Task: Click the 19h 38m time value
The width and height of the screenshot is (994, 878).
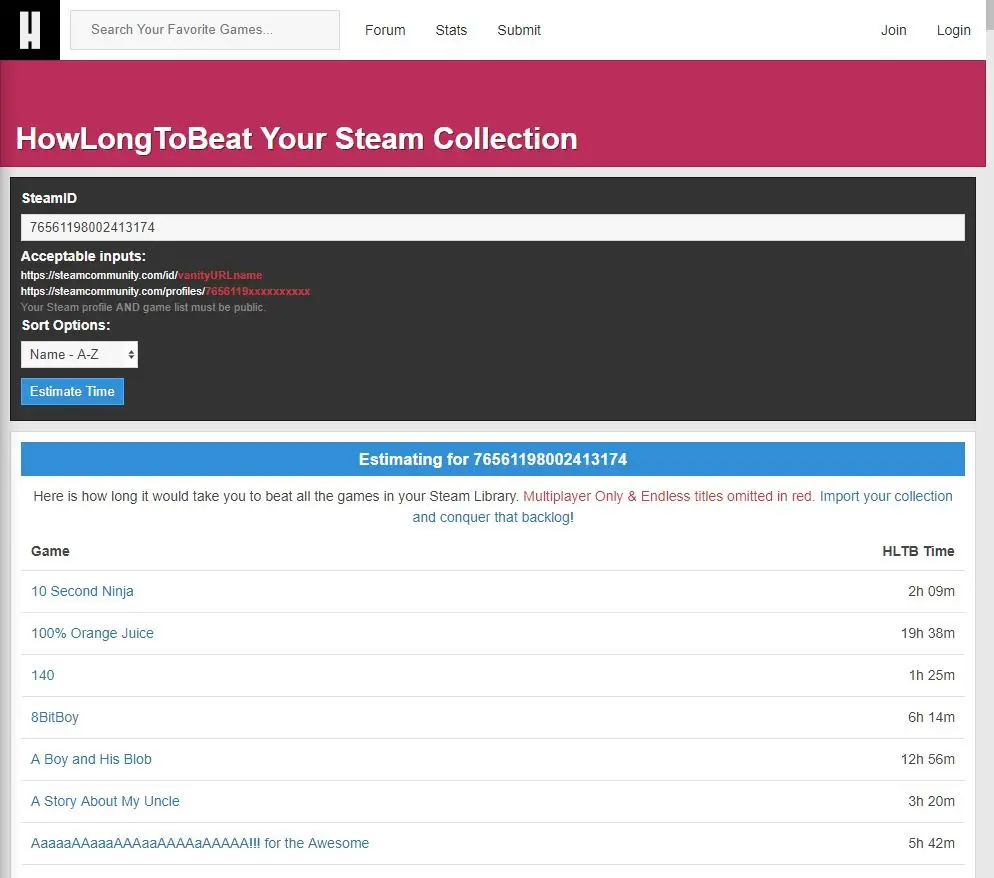Action: tap(927, 633)
